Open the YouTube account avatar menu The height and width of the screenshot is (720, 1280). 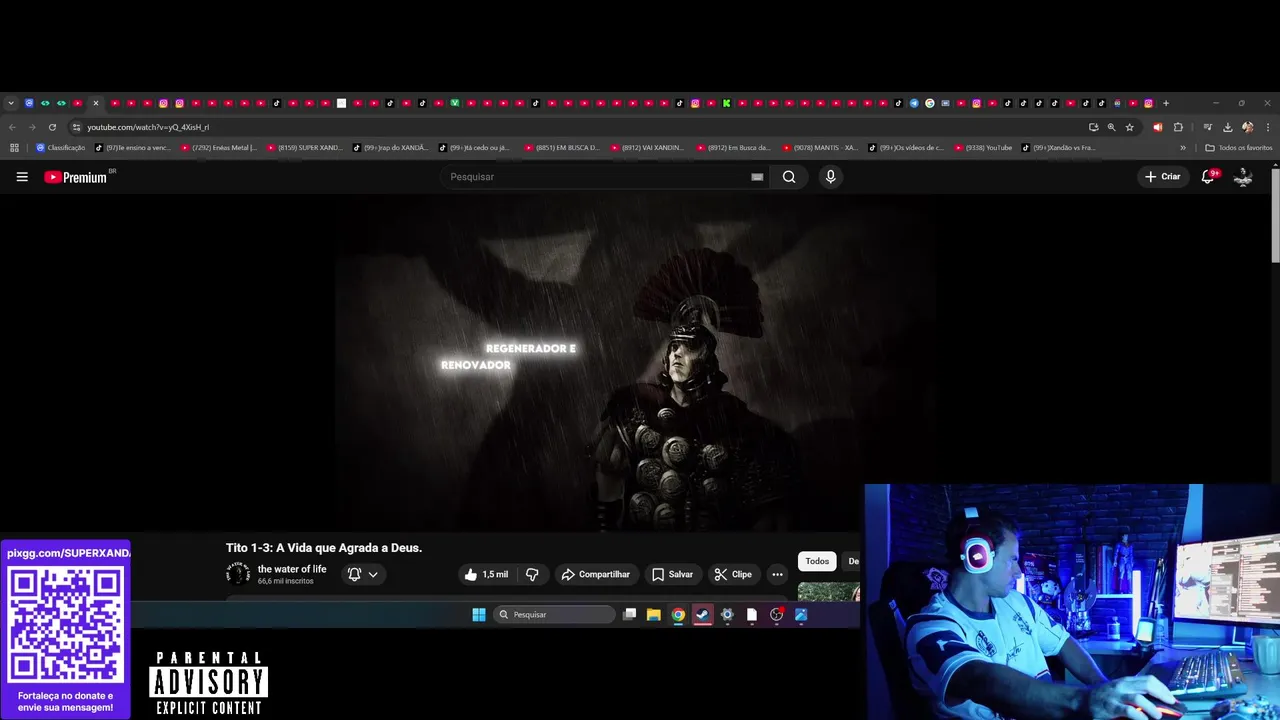(x=1243, y=177)
